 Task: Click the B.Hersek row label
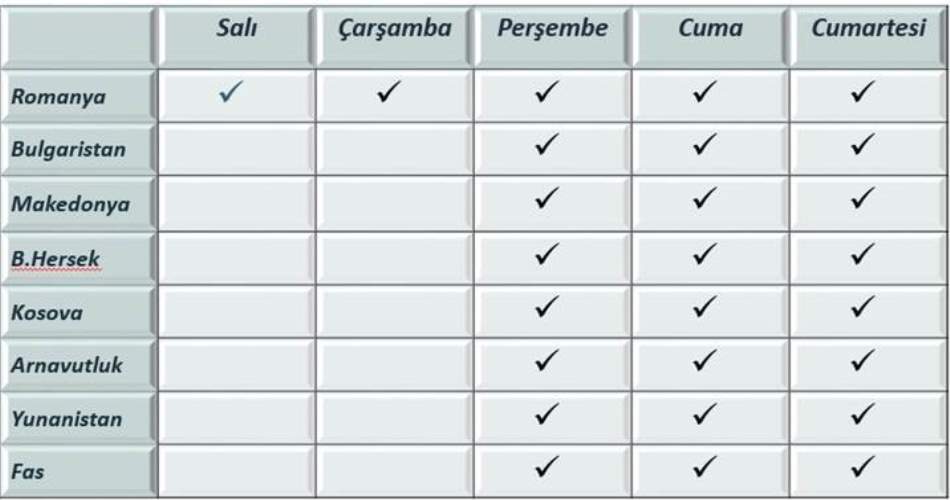(56, 258)
